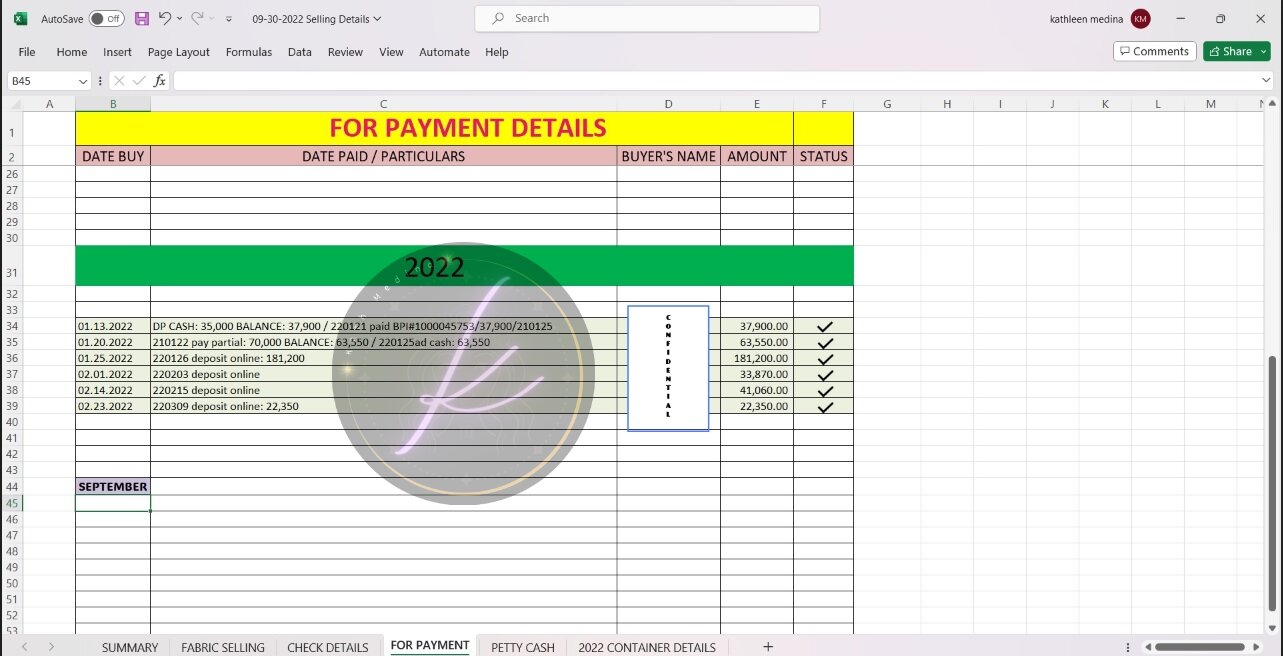
Task: Click the Excel app icon in title bar
Action: click(20, 19)
